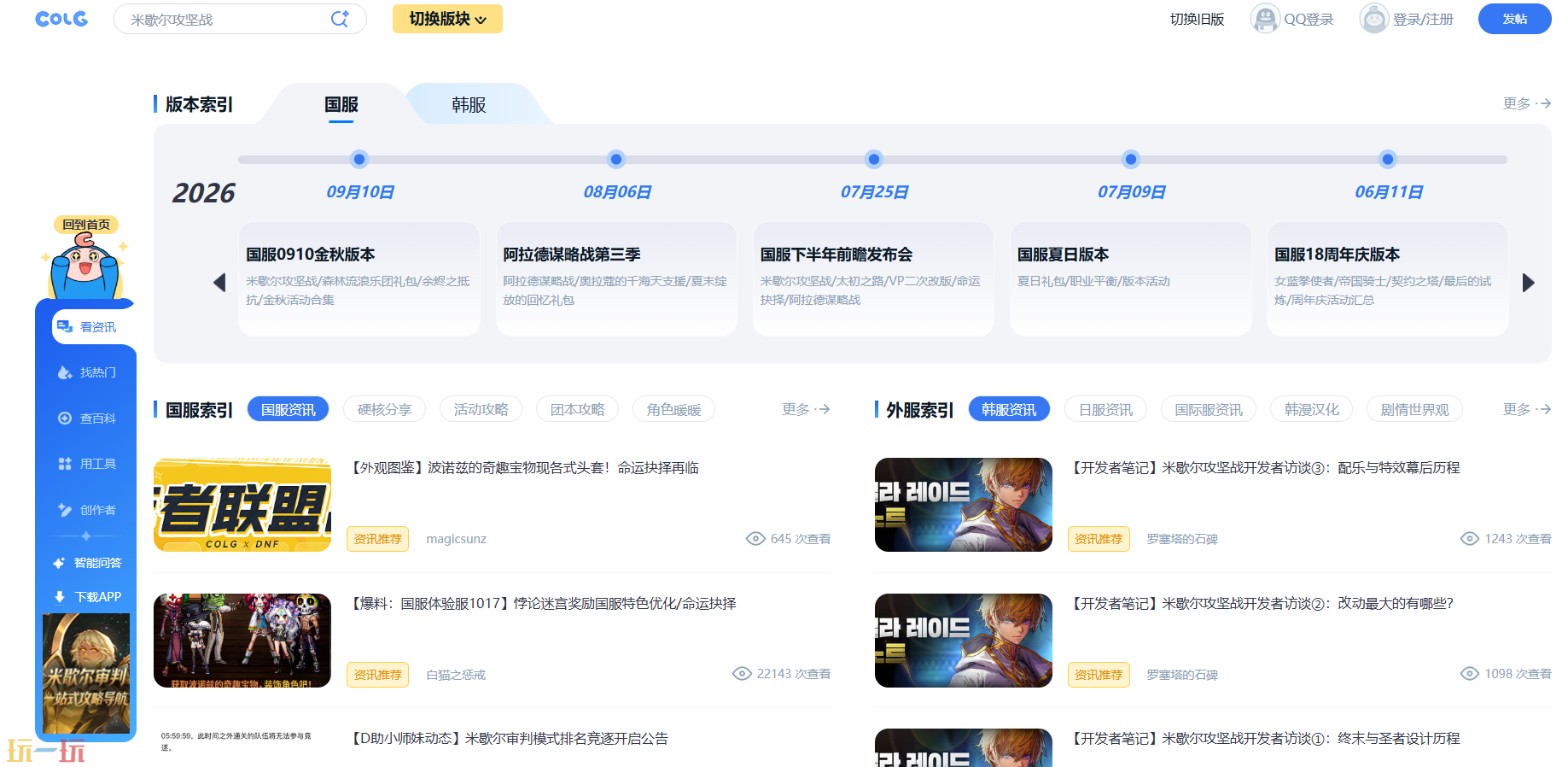
Task: Go to previous versions with left arrow
Action: 219,283
